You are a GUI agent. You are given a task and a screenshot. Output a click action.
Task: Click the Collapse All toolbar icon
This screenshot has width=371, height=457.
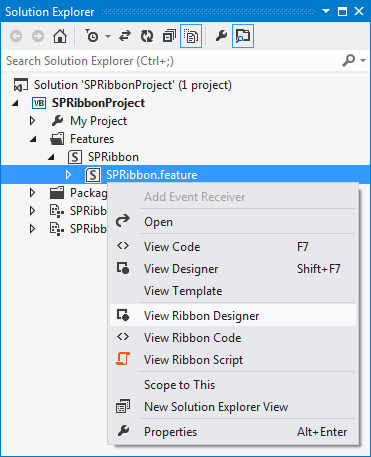click(169, 36)
